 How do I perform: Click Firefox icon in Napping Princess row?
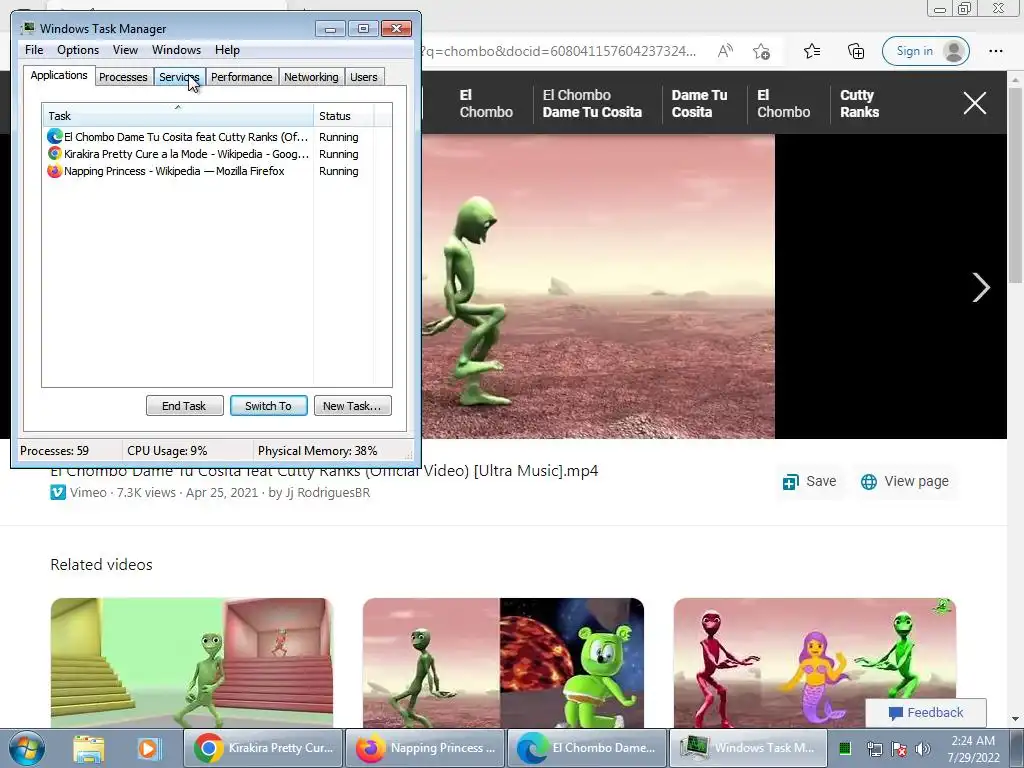click(55, 171)
